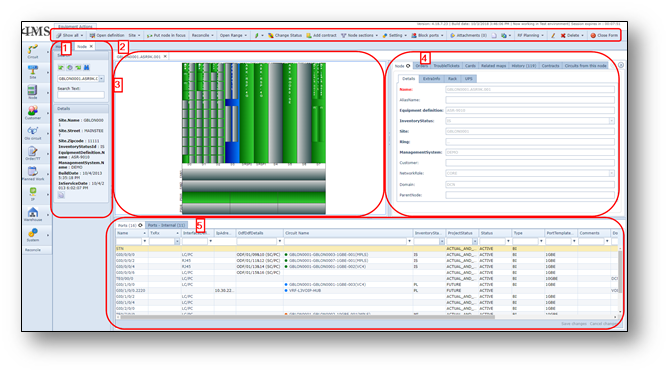Open the Customer module in the sidebar

pyautogui.click(x=33, y=112)
